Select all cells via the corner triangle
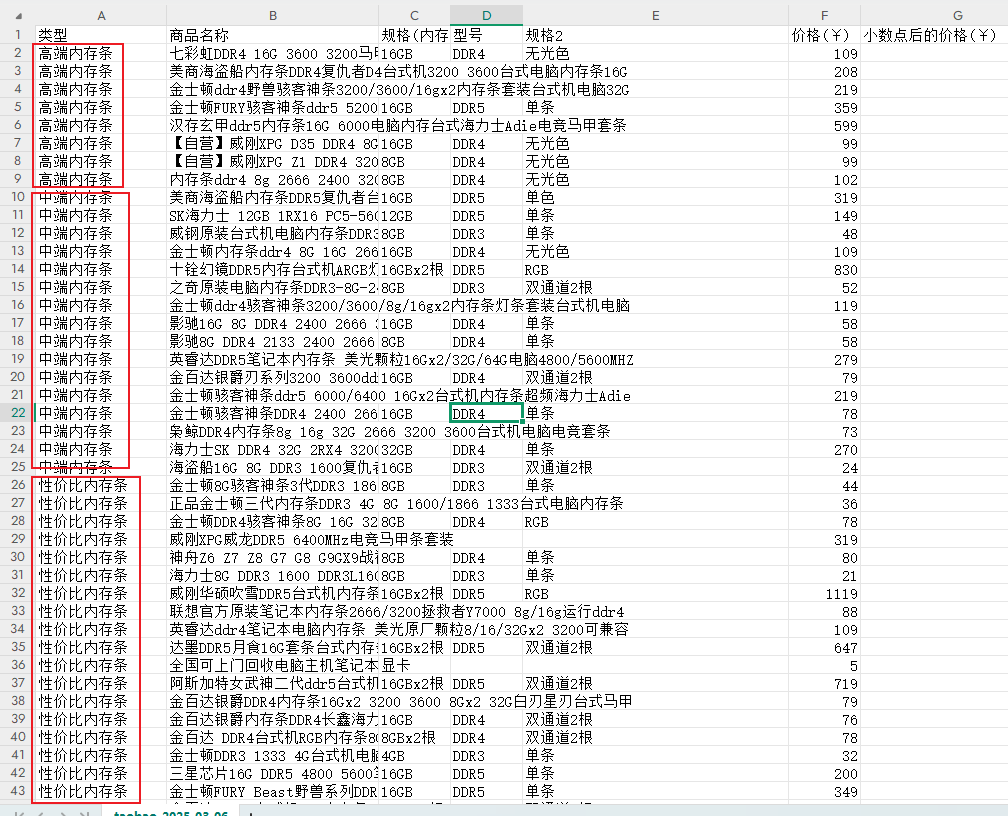Screen dimensions: 1008x816 point(18,15)
